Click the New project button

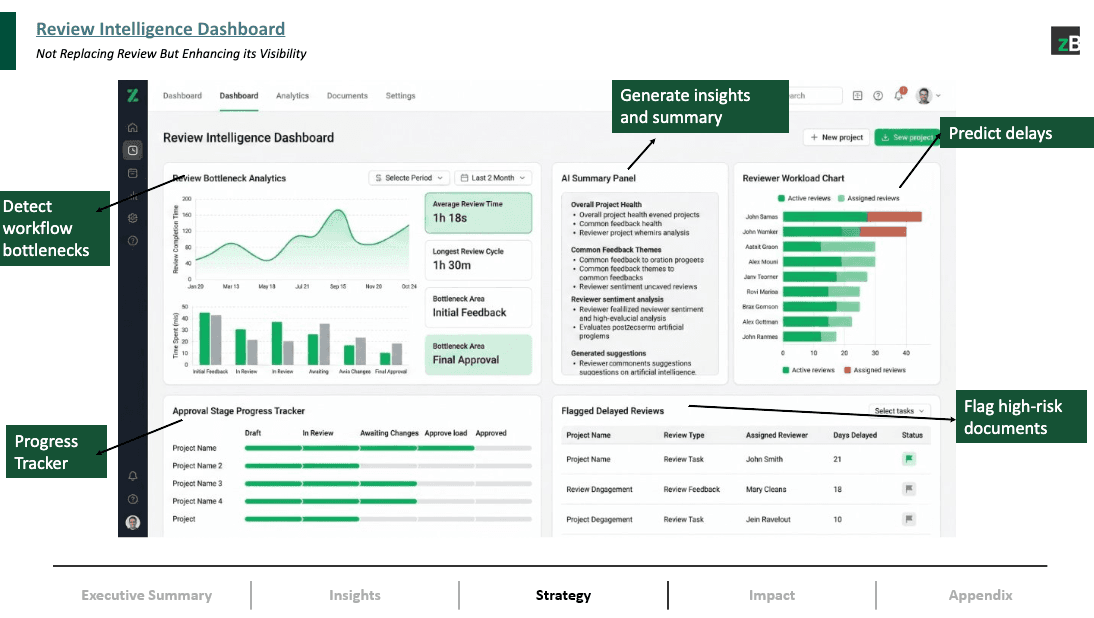[837, 137]
